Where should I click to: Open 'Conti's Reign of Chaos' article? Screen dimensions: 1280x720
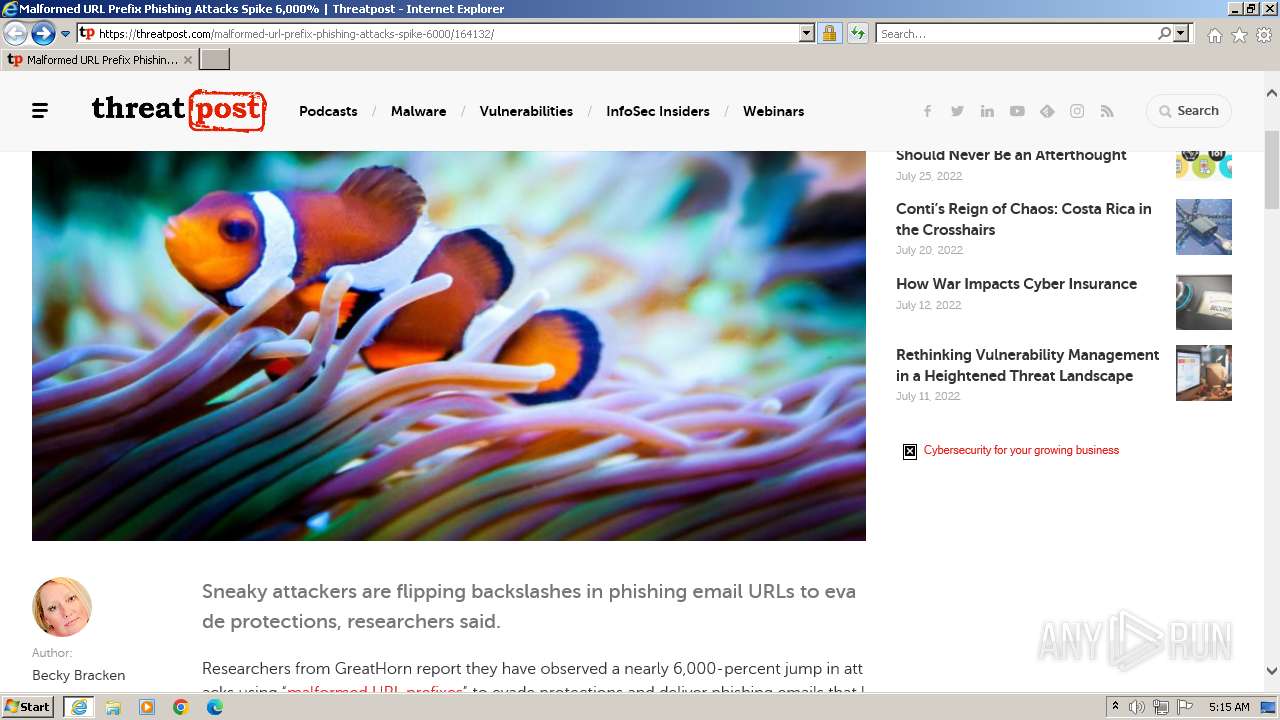click(1024, 219)
